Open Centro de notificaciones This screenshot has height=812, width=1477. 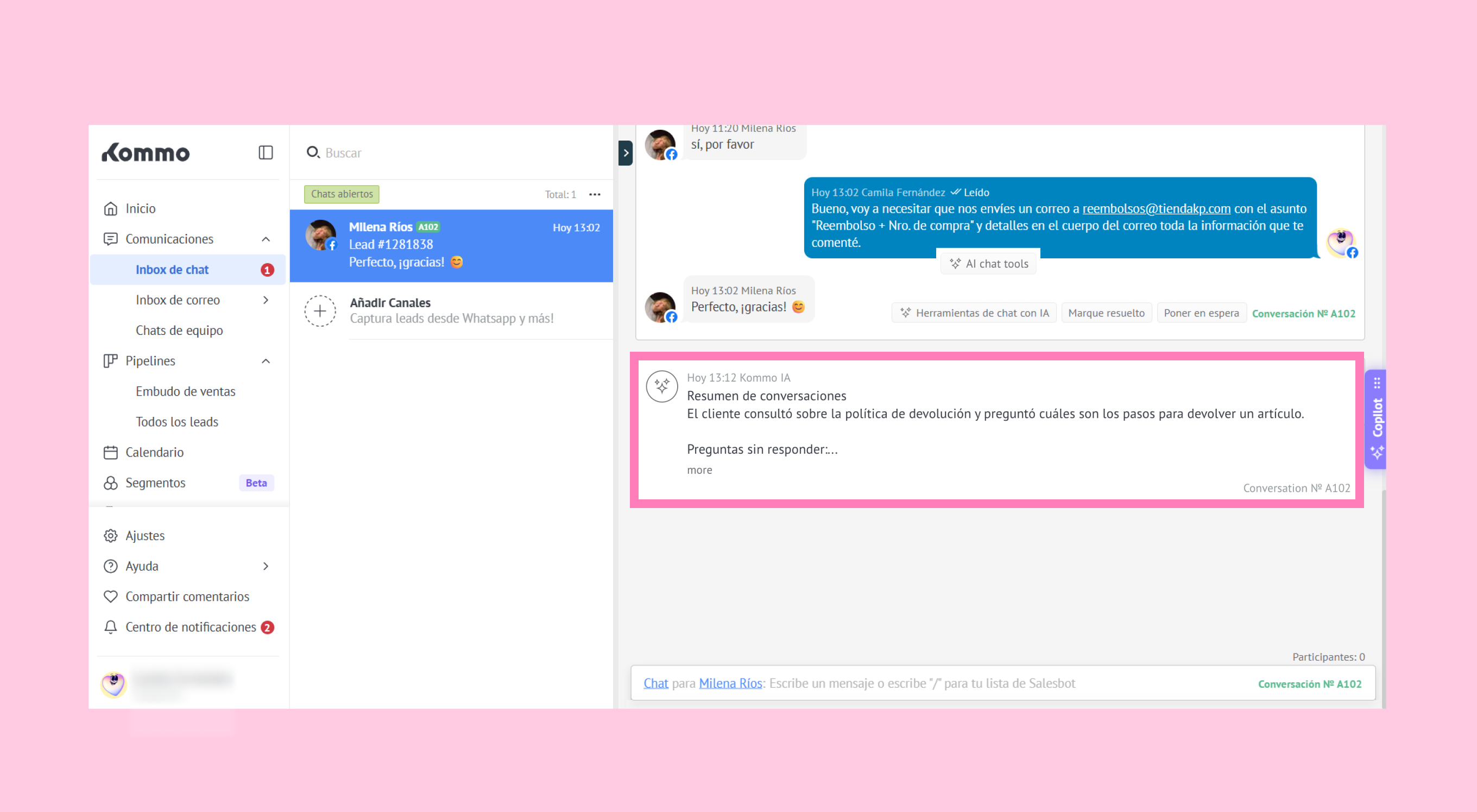coord(191,627)
